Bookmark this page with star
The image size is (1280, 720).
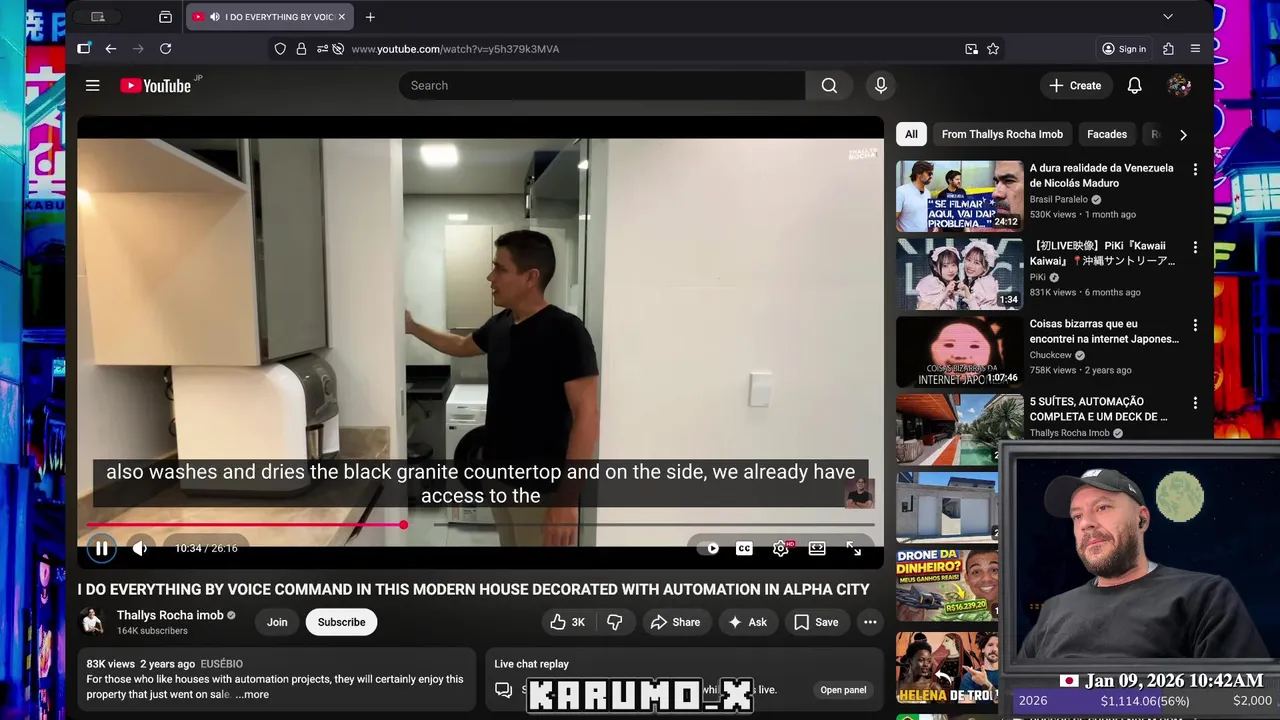(993, 49)
